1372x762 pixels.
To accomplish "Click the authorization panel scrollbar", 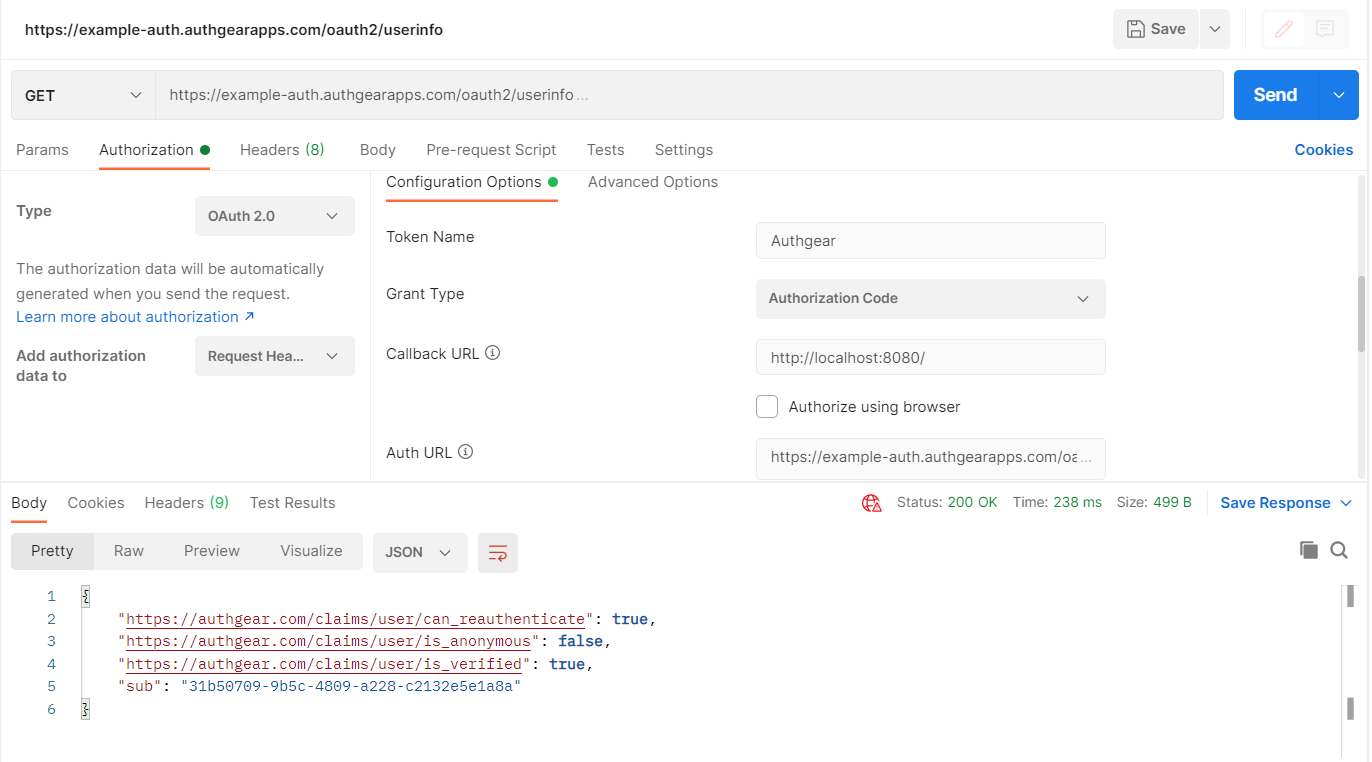I will tap(1361, 314).
